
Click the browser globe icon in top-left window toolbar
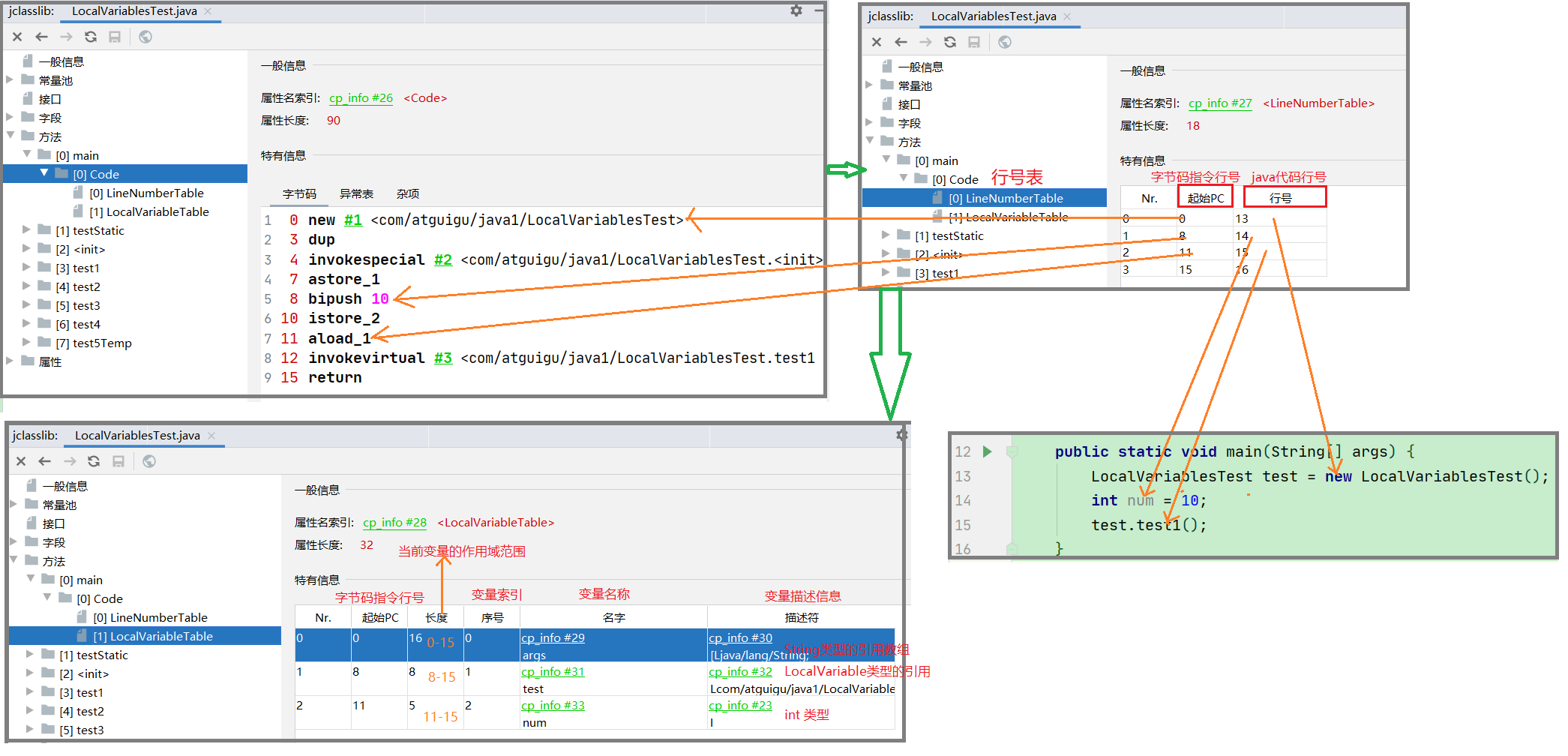point(145,37)
